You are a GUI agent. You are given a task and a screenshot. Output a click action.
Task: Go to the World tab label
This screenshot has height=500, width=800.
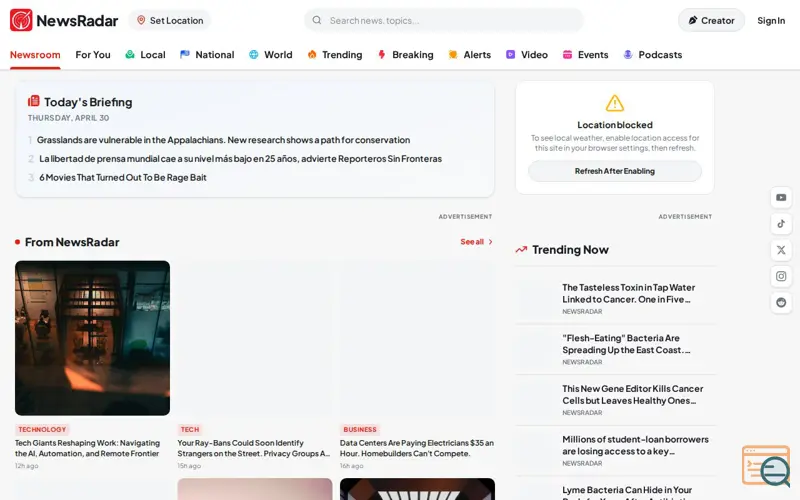(x=278, y=55)
